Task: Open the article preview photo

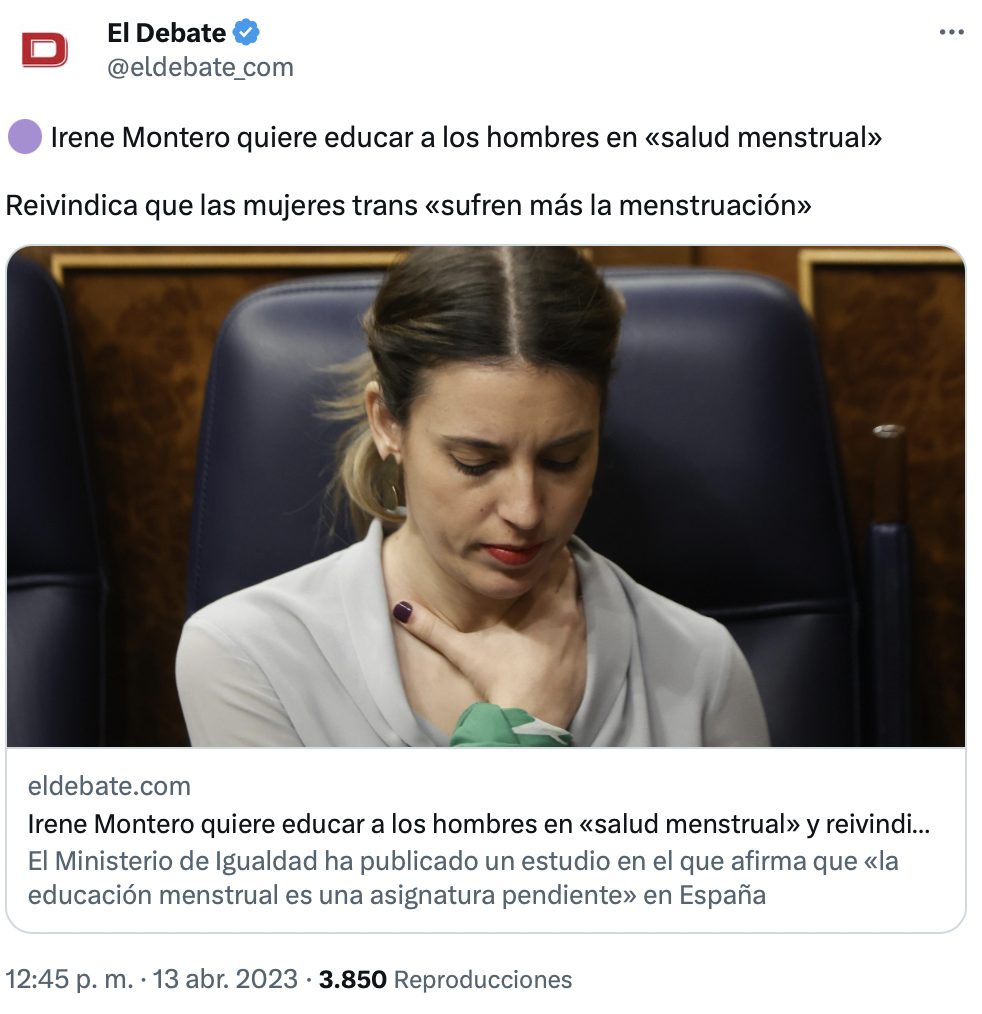Action: [x=486, y=496]
